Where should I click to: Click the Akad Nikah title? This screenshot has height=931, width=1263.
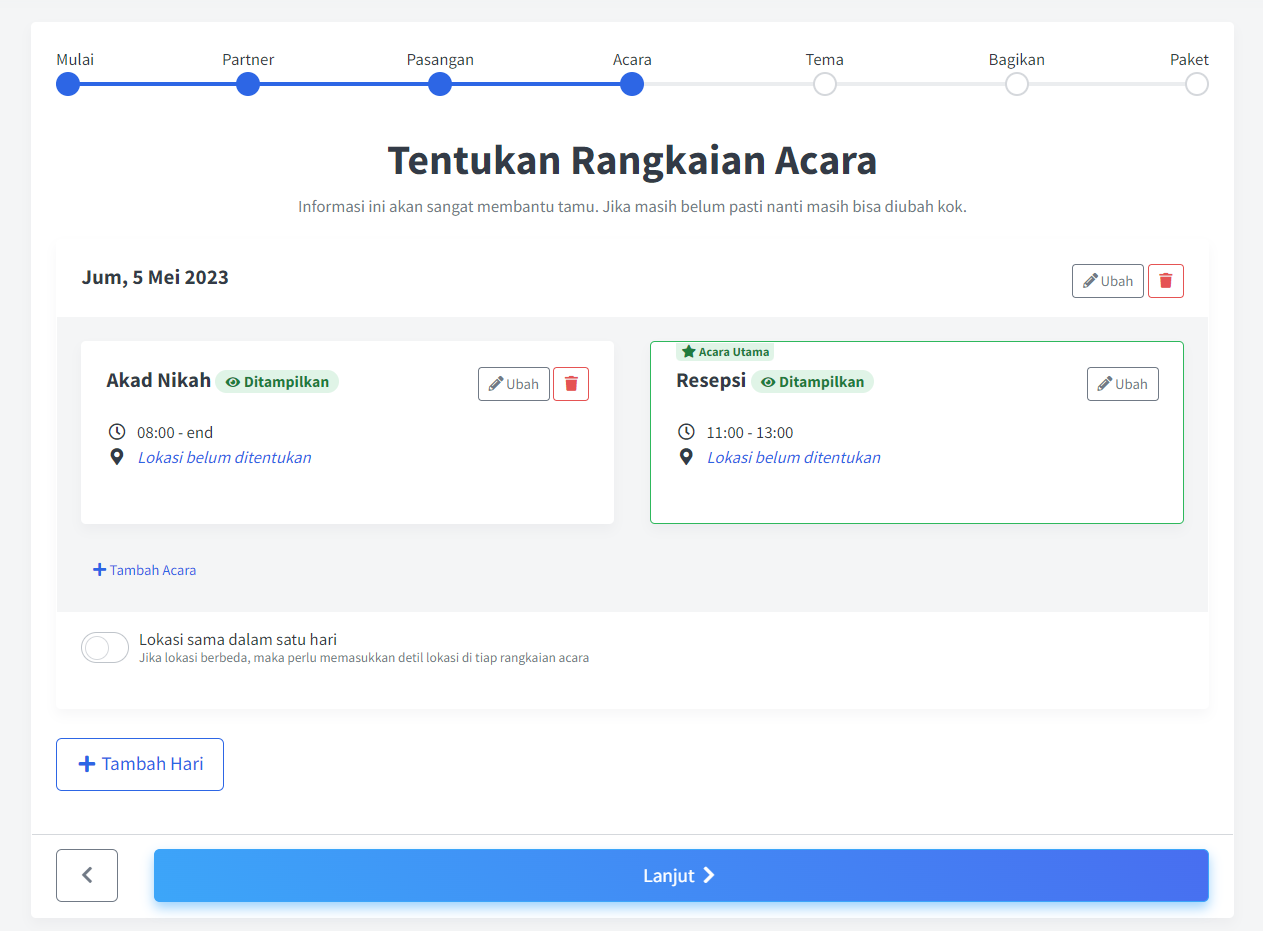[158, 380]
